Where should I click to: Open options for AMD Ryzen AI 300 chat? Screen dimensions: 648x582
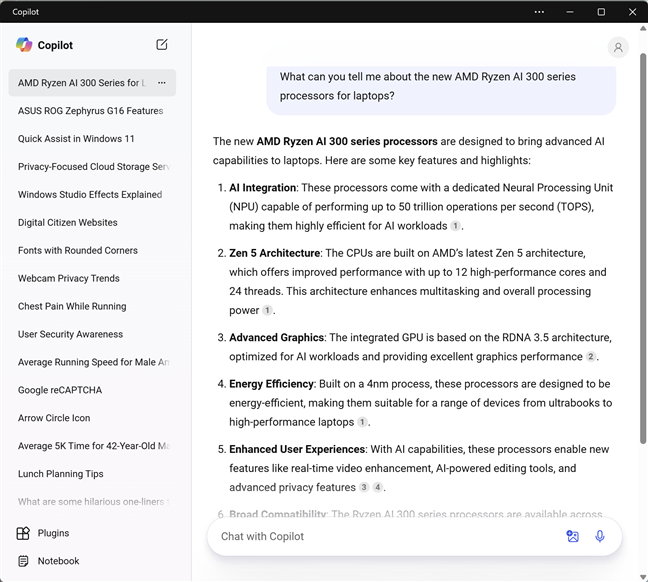(x=162, y=83)
